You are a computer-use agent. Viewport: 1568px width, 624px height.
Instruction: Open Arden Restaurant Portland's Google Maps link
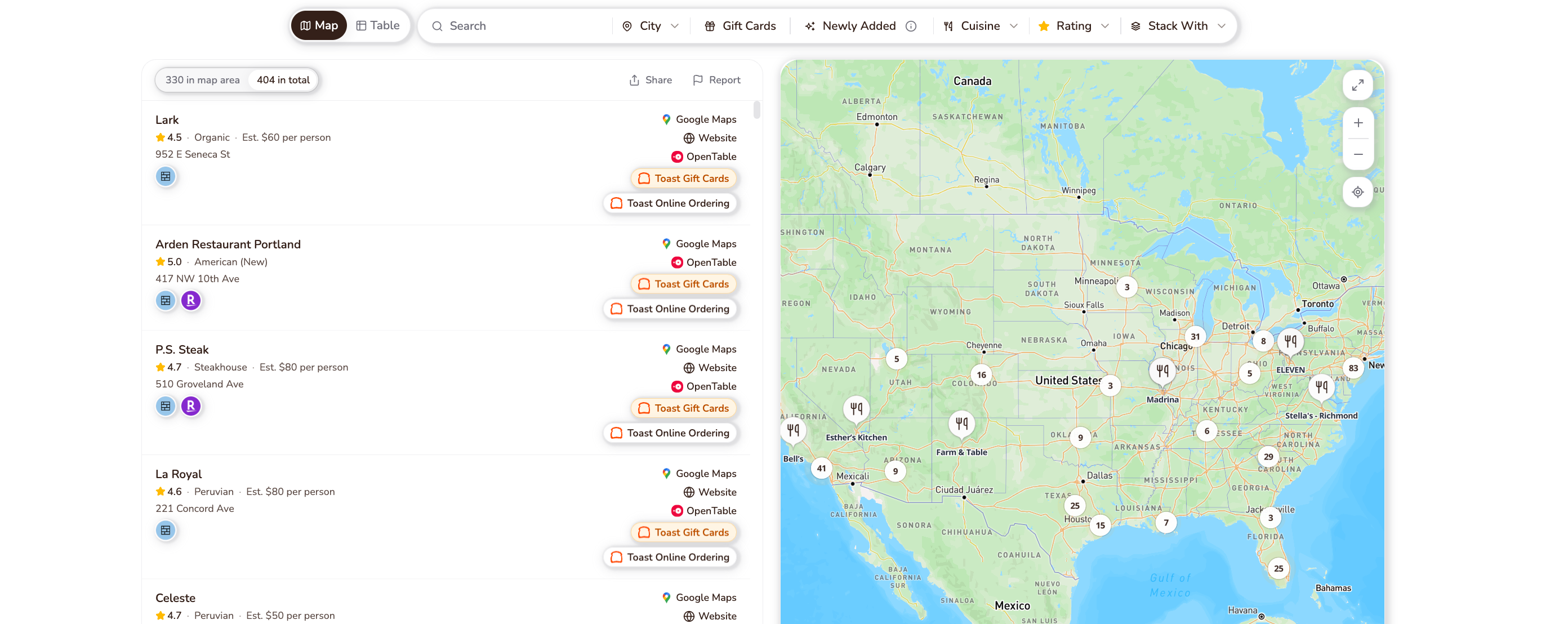click(699, 243)
